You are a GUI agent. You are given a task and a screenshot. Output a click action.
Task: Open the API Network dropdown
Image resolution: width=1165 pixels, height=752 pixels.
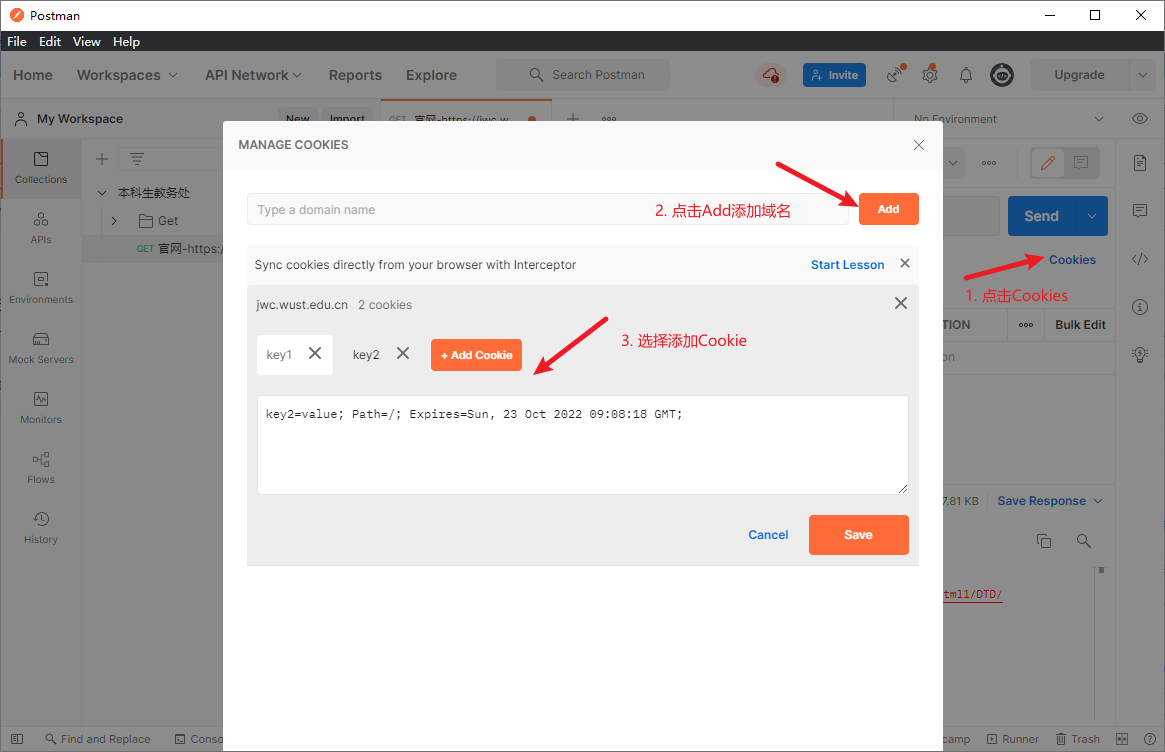pos(253,75)
